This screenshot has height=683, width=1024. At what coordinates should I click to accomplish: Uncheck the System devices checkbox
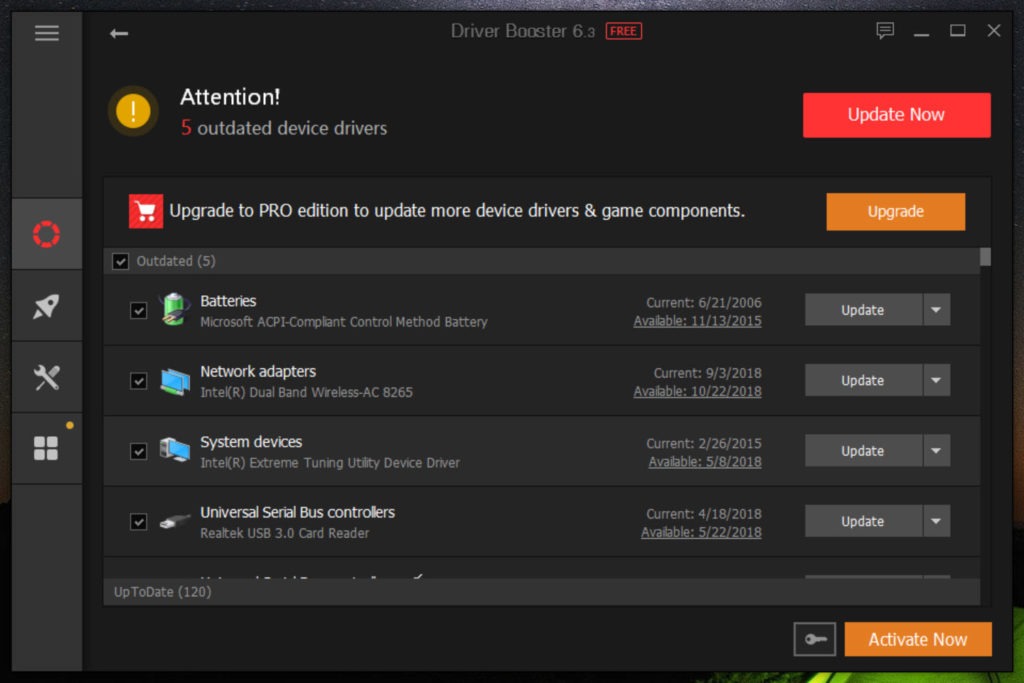click(x=138, y=451)
